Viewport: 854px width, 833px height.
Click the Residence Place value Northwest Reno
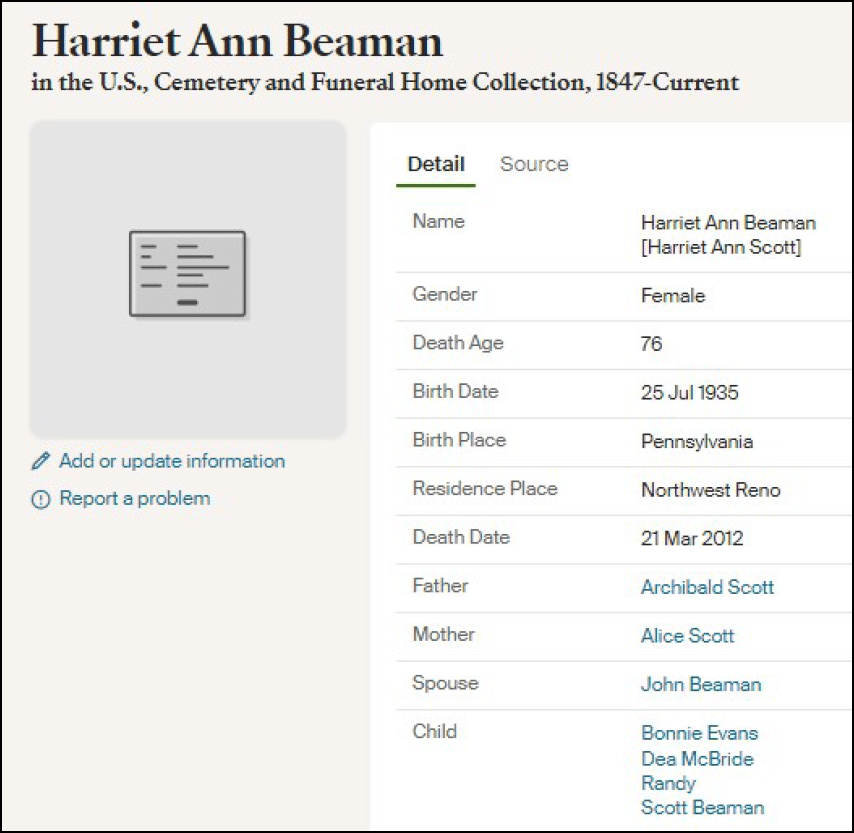pos(710,490)
